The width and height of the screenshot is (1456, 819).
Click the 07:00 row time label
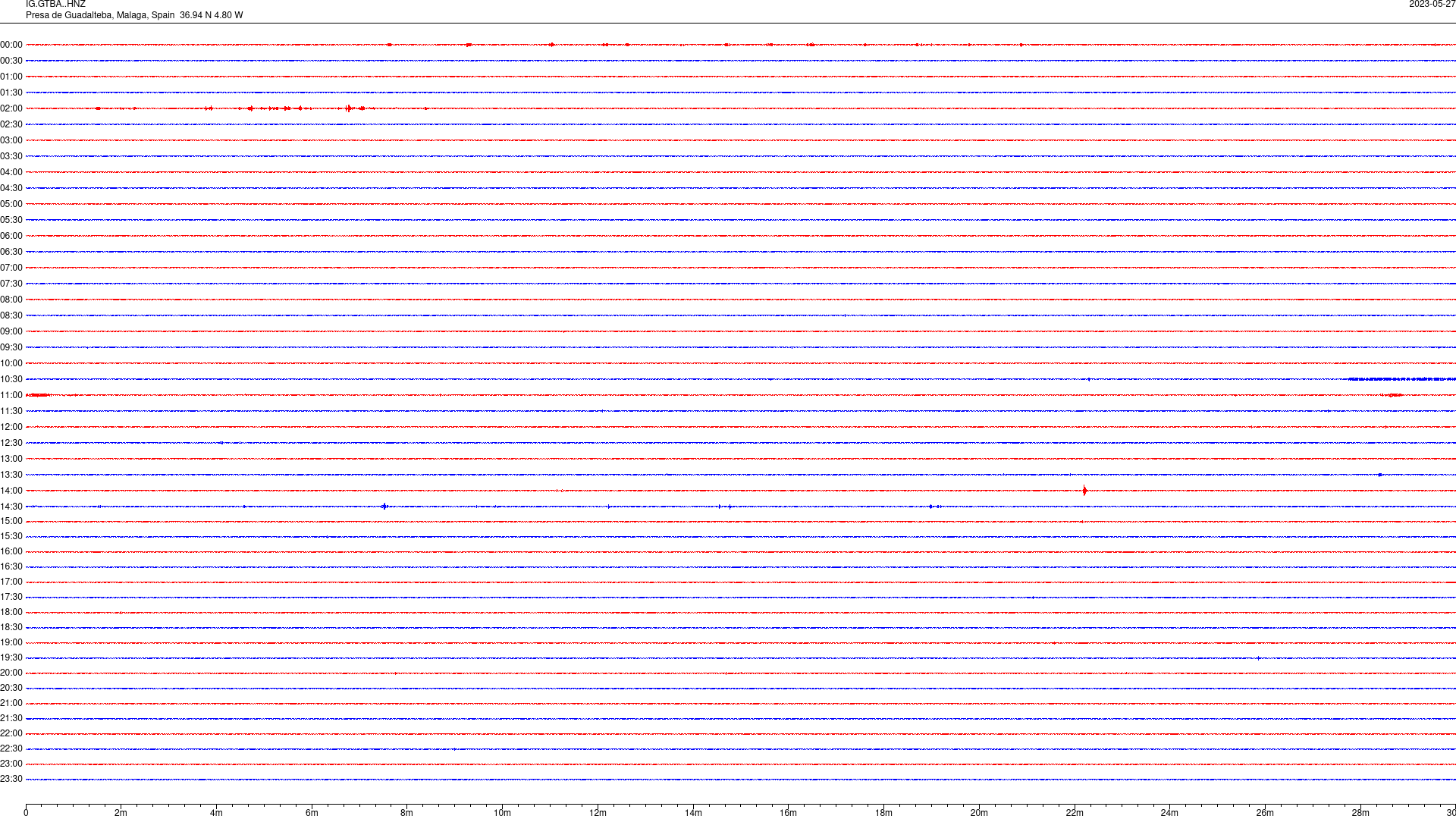pos(11,268)
